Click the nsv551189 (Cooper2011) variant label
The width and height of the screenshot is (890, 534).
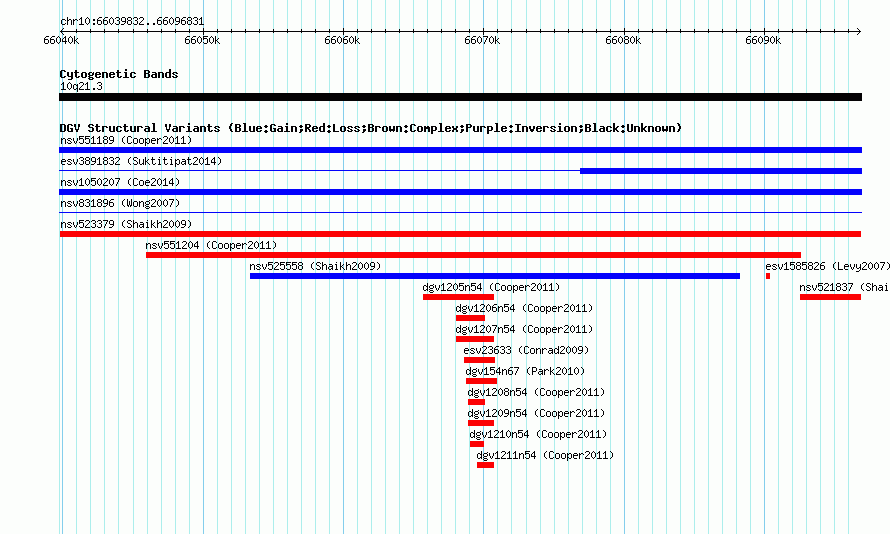(x=126, y=140)
